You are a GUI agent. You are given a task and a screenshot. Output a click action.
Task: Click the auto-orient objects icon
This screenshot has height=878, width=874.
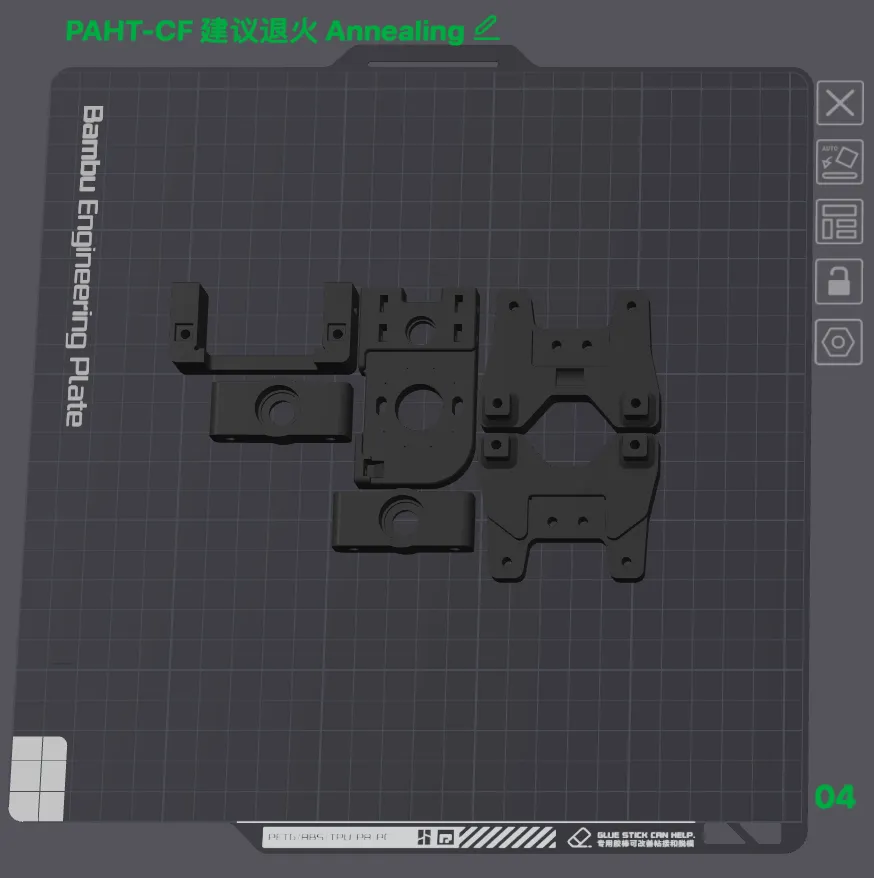(839, 161)
